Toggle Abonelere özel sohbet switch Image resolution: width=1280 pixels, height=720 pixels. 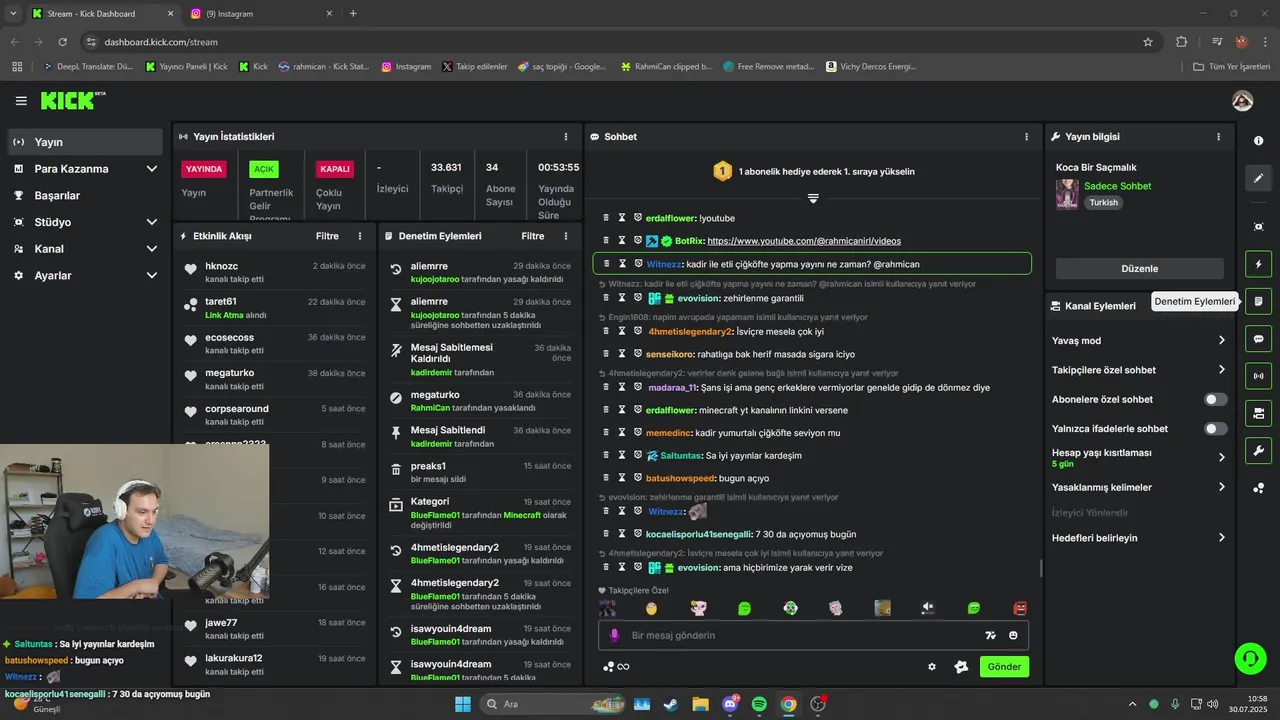click(1215, 399)
